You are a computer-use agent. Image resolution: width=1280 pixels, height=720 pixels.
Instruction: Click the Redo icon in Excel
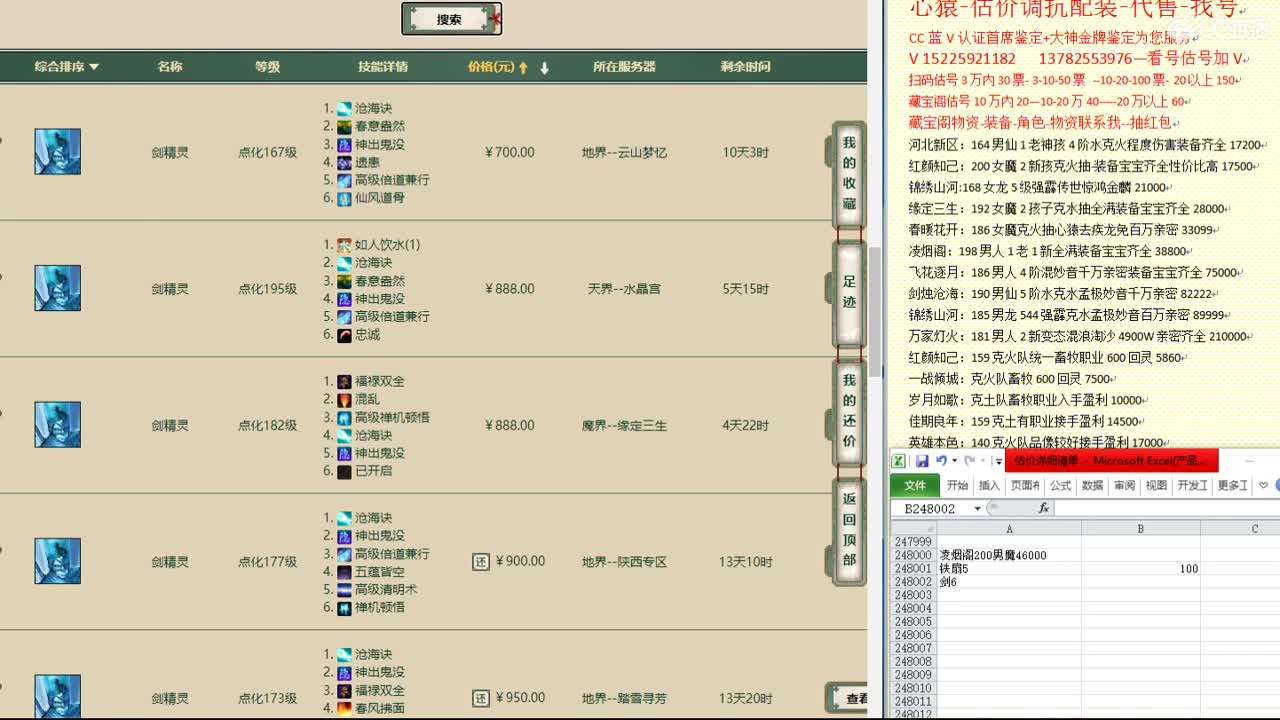968,461
